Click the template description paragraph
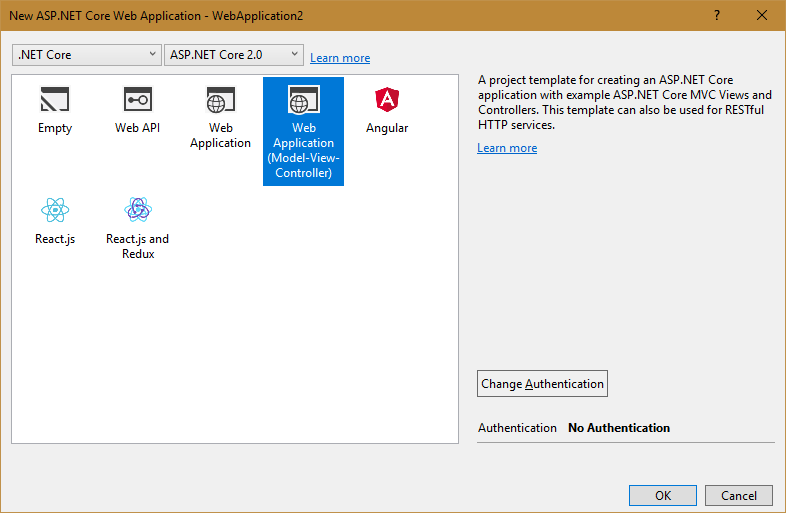 [625, 102]
